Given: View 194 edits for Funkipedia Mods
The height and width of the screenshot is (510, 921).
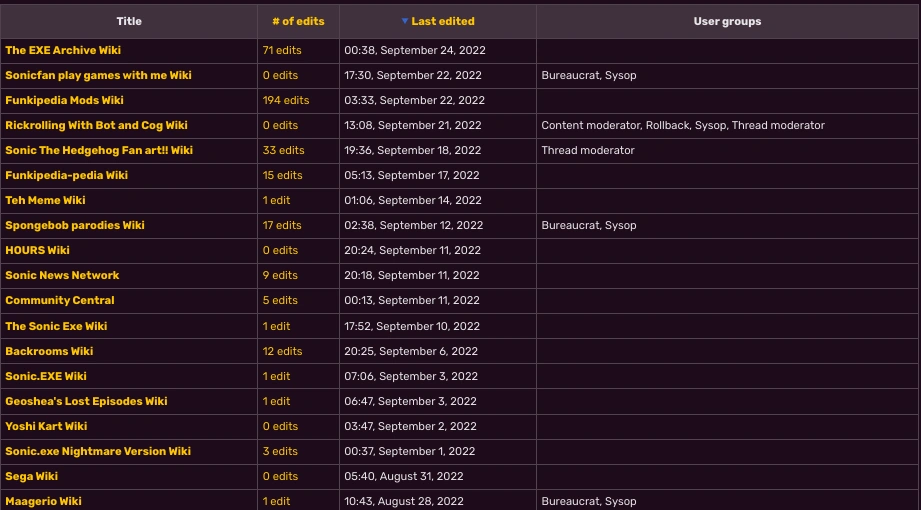Looking at the screenshot, I should [286, 100].
